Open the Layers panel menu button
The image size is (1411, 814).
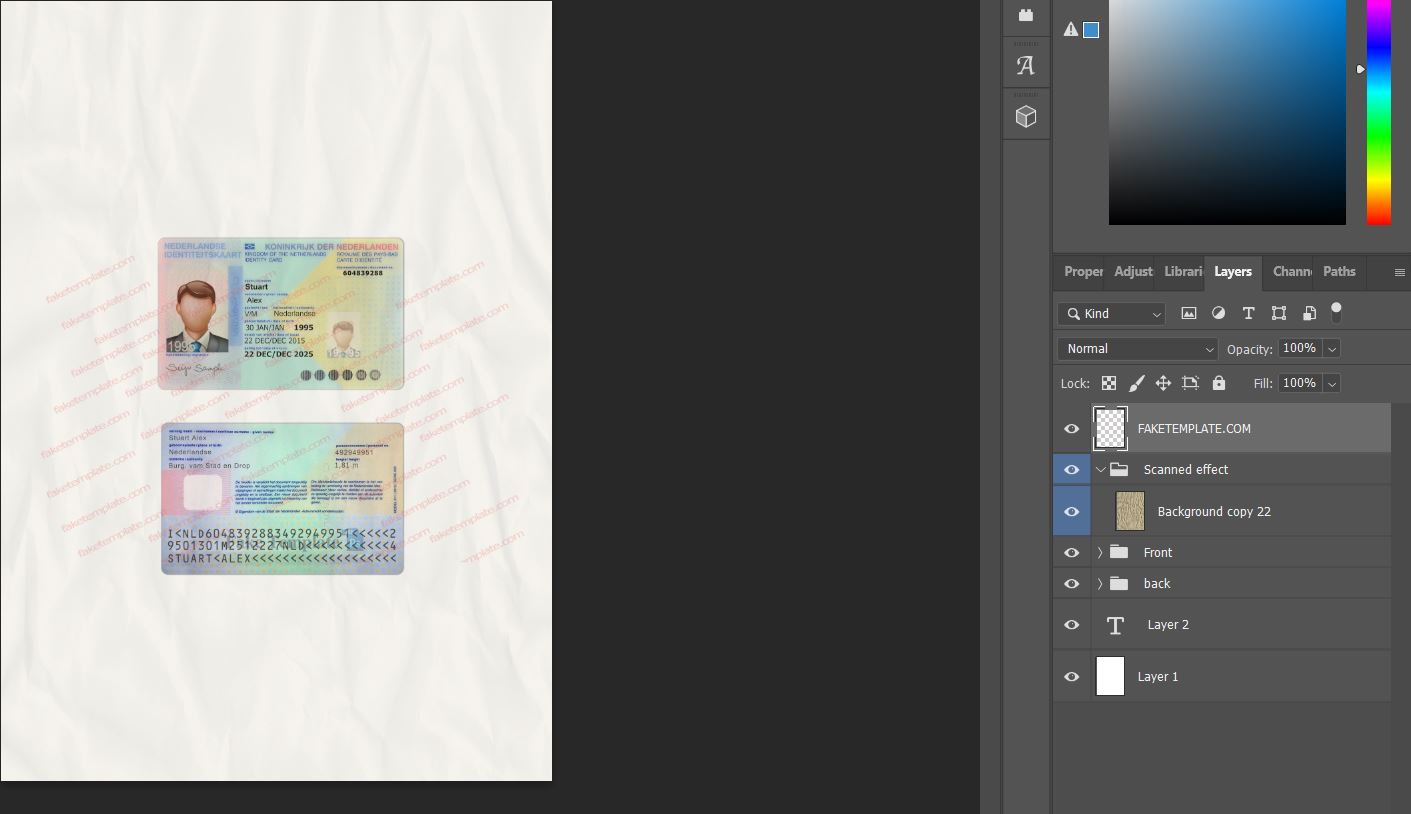1398,271
